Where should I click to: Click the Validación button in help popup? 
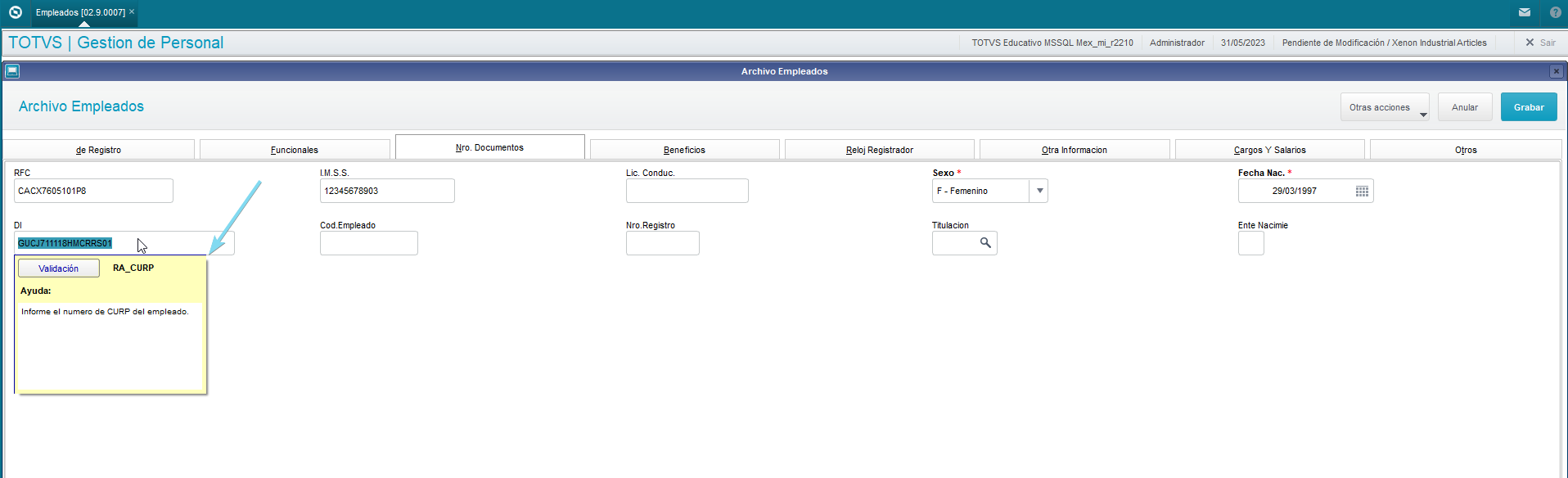[x=59, y=268]
